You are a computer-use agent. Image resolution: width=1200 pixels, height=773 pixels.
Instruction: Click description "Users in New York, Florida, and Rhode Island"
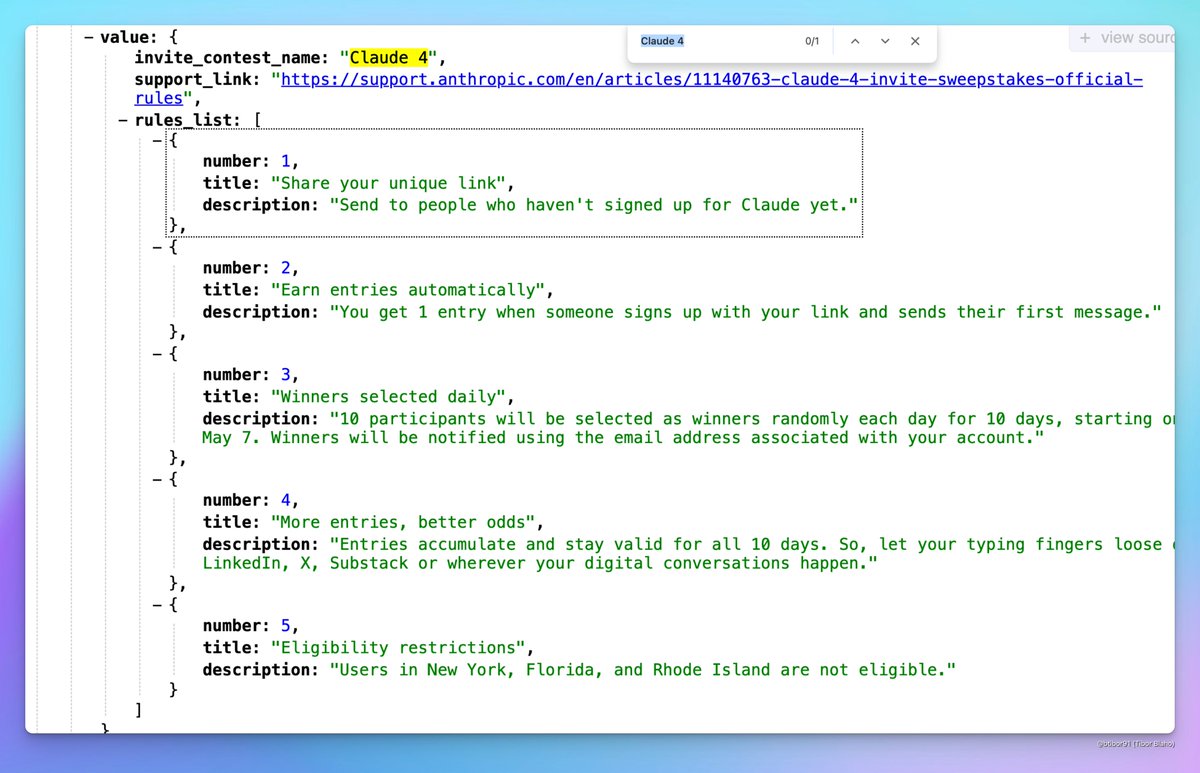click(643, 670)
